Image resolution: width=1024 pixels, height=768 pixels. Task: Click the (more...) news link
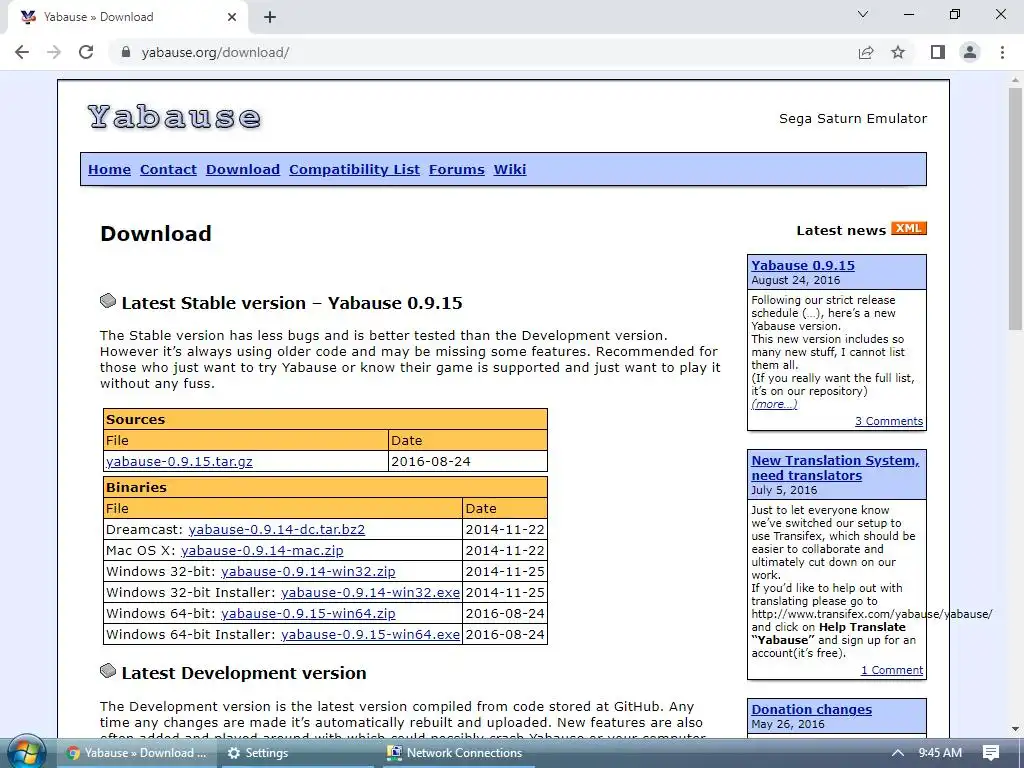(774, 404)
